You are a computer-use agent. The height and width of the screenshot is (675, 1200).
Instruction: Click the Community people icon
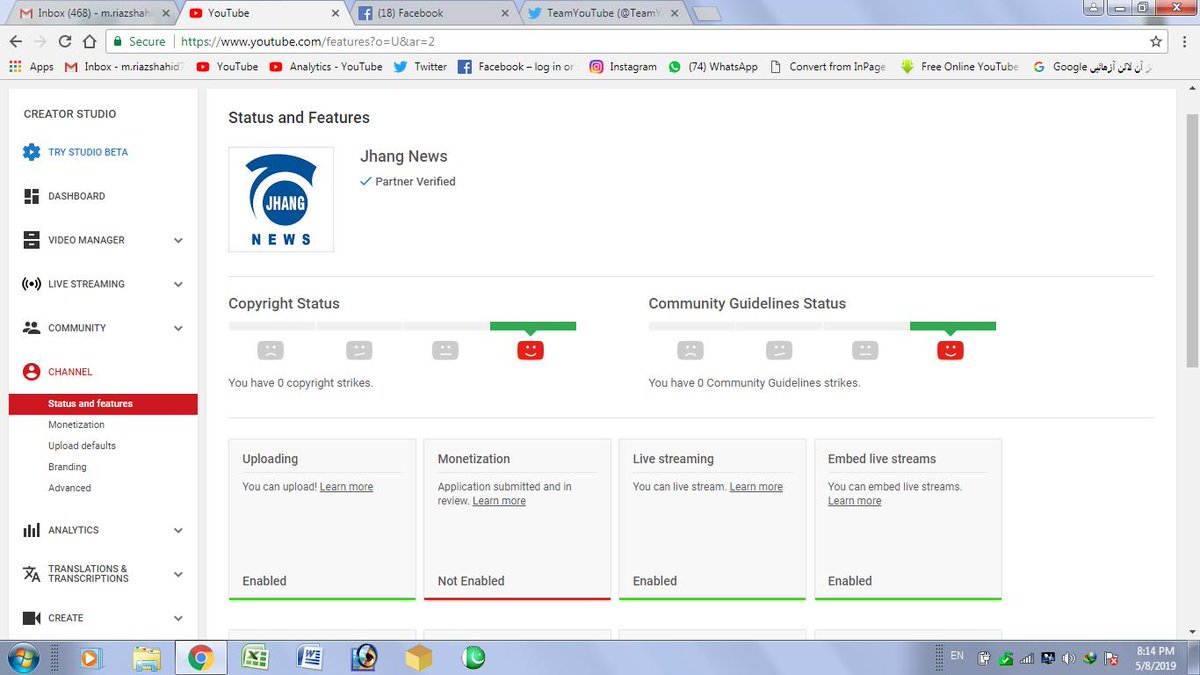click(x=31, y=328)
